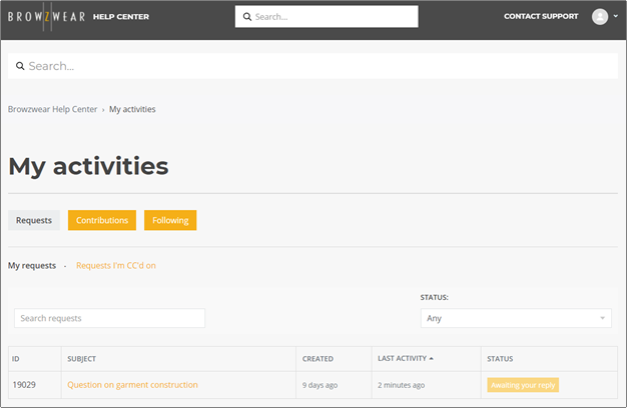Click the Awaiting your reply badge
Screen dimensions: 627x408
(x=523, y=385)
